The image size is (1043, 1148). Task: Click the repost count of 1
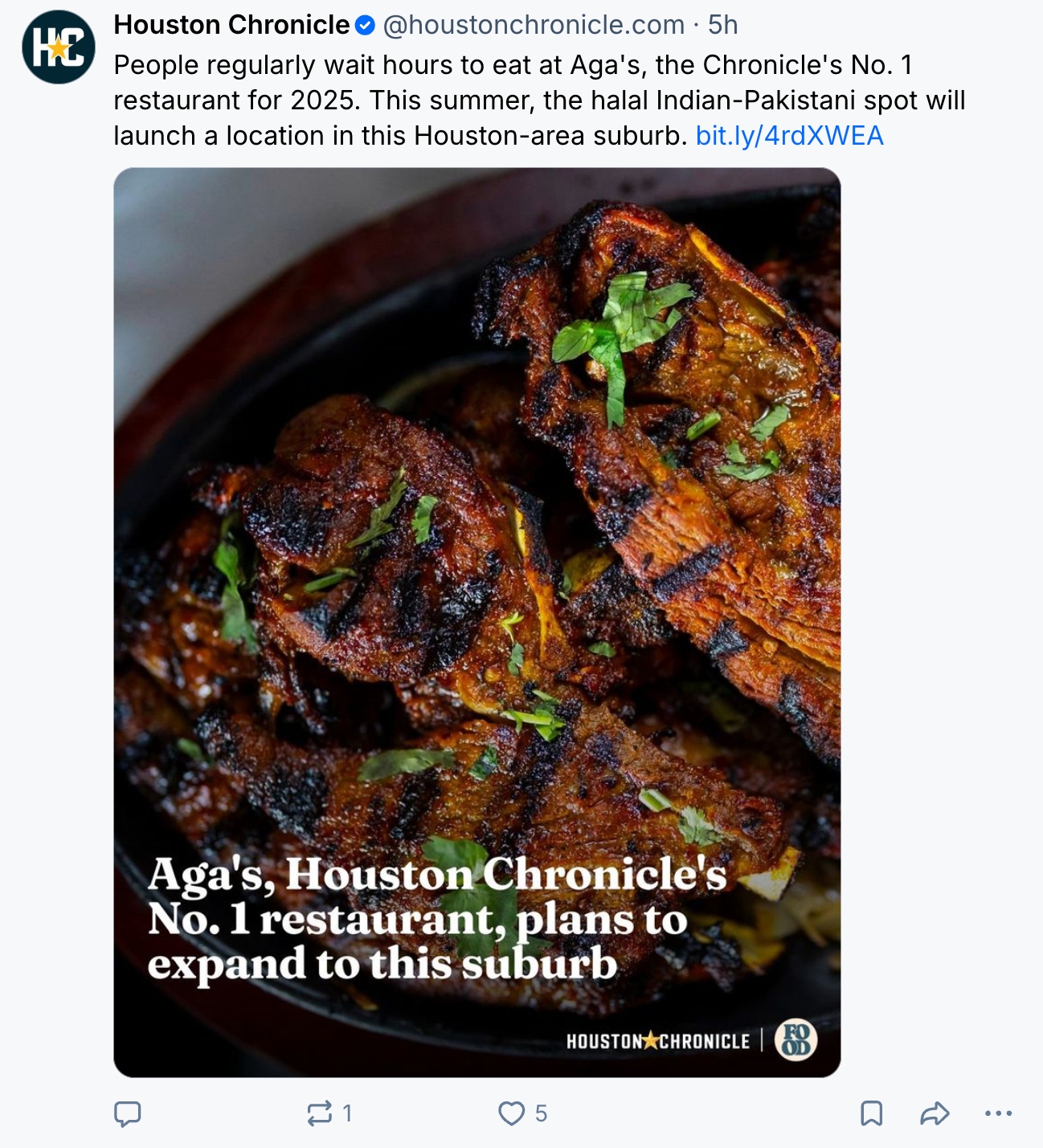point(347,1113)
